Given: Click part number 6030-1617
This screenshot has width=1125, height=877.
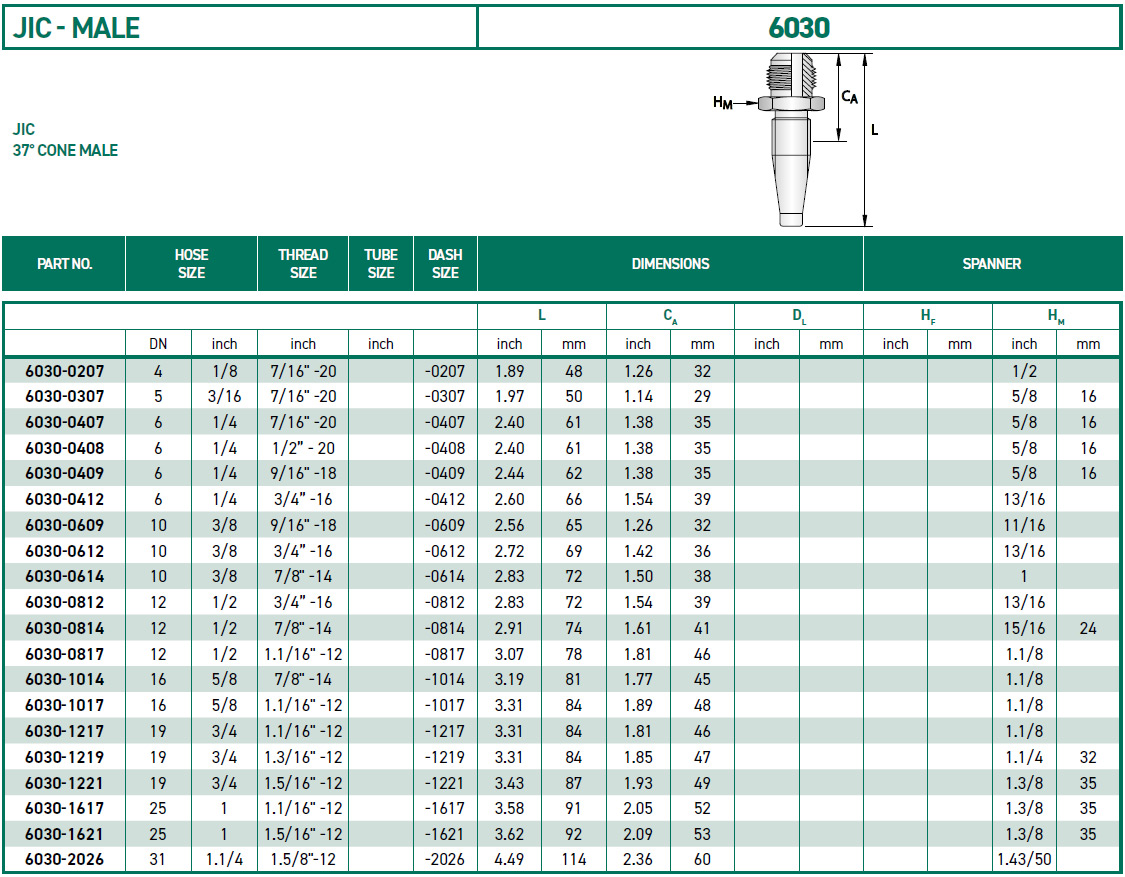Looking at the screenshot, I should tap(65, 808).
